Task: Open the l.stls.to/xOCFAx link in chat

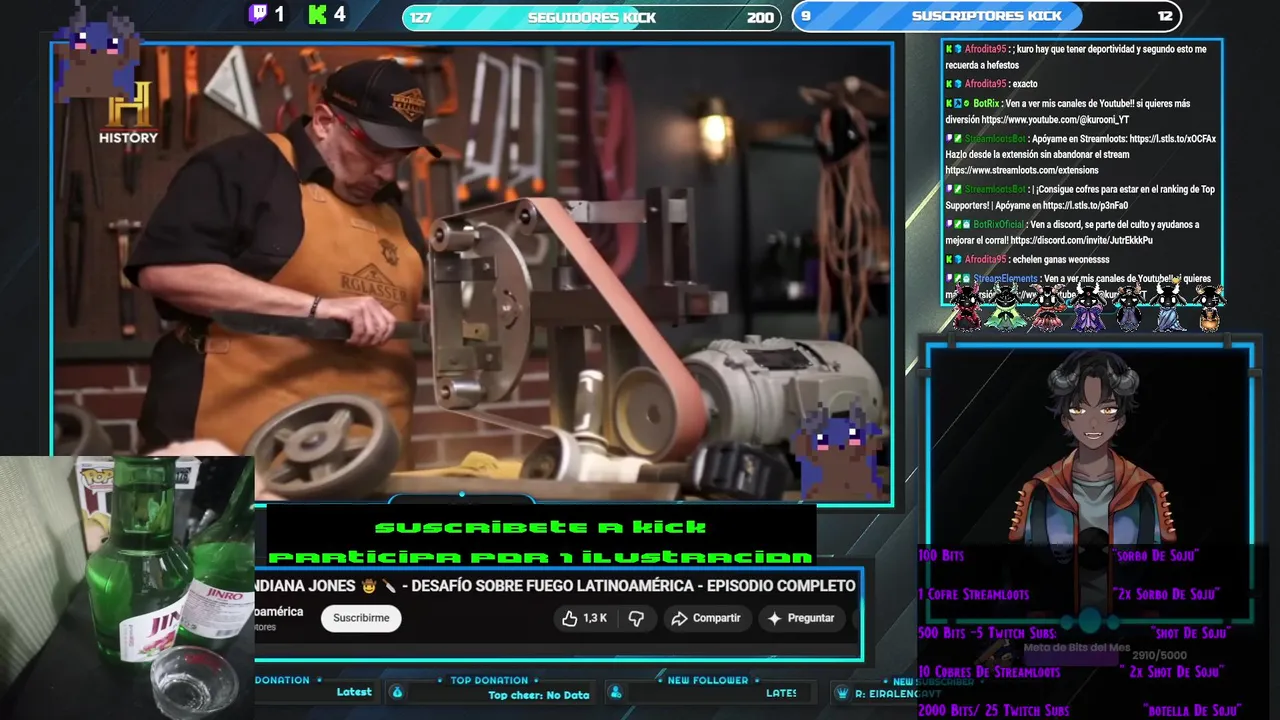Action: [x=1173, y=139]
